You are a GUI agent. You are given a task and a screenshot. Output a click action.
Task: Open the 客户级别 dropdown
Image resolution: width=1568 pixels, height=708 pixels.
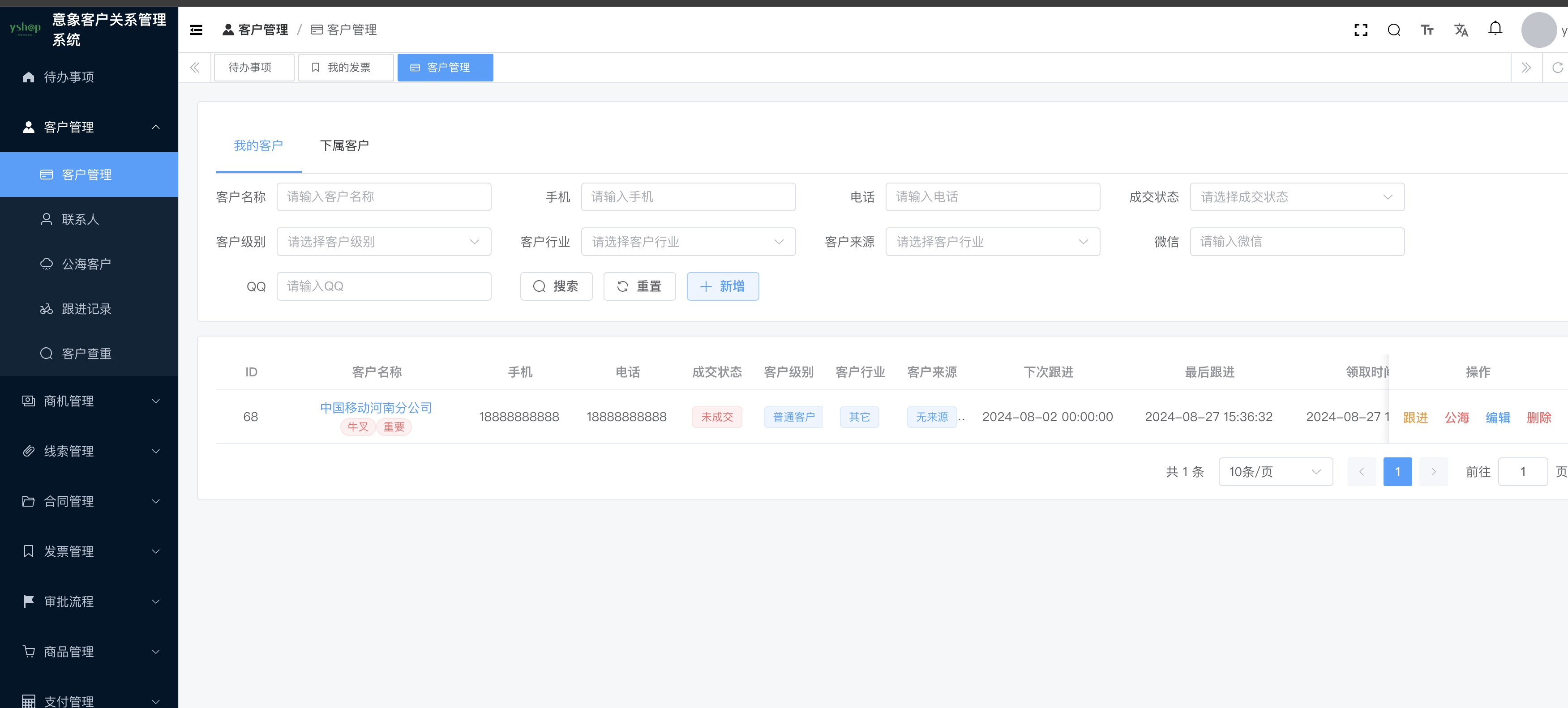[x=383, y=242]
